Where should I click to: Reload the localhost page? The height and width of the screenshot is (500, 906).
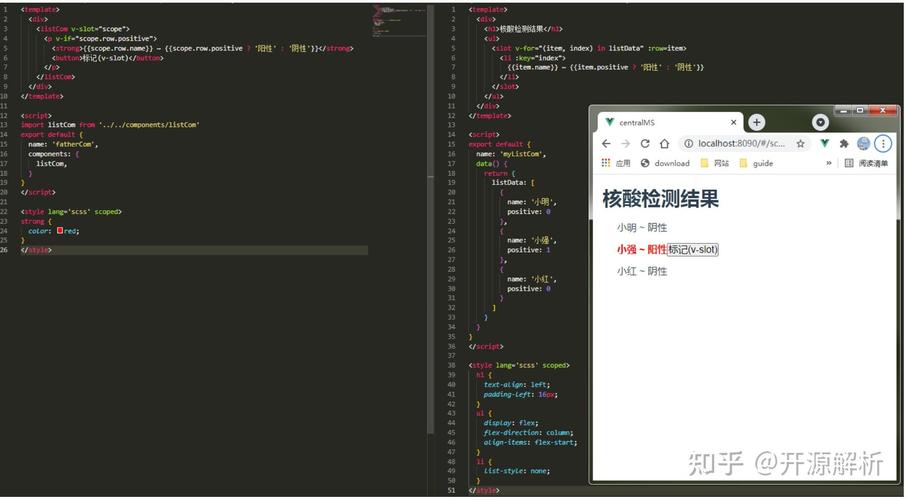coord(645,143)
